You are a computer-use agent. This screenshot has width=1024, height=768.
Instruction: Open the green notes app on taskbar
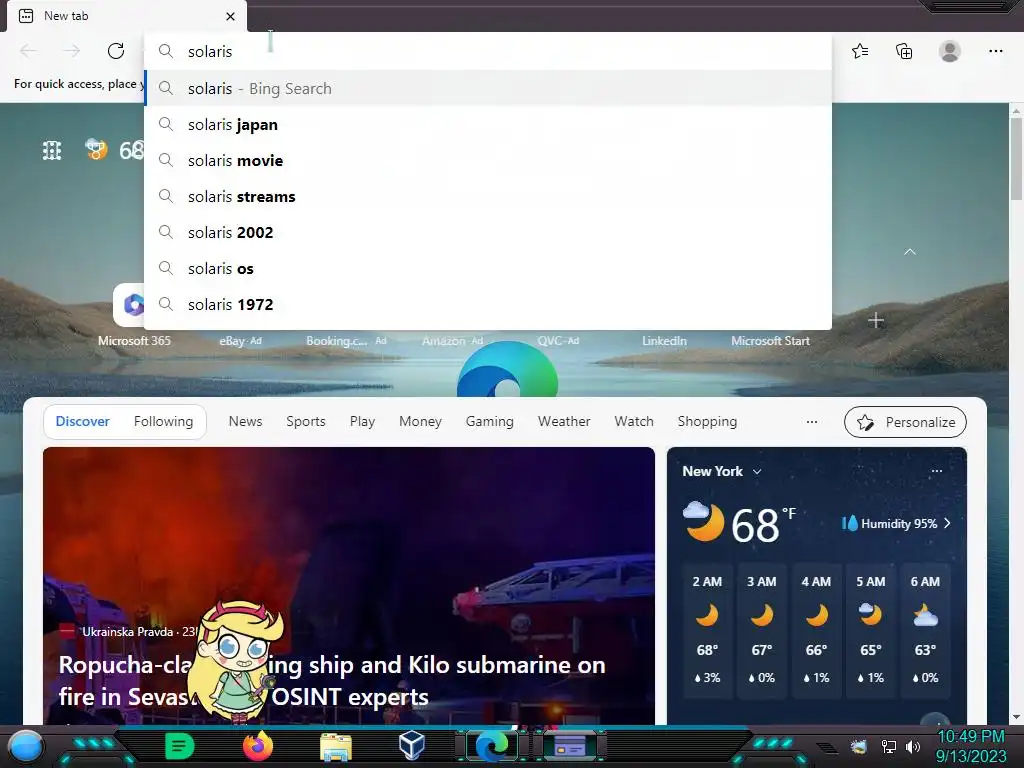pyautogui.click(x=180, y=746)
